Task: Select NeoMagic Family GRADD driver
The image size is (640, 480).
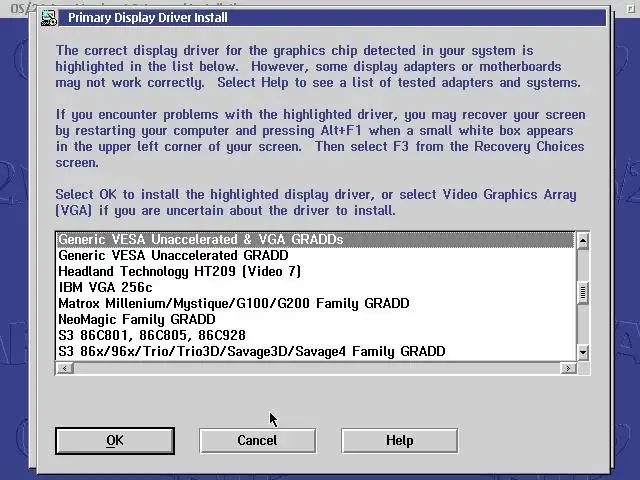Action: (316, 319)
